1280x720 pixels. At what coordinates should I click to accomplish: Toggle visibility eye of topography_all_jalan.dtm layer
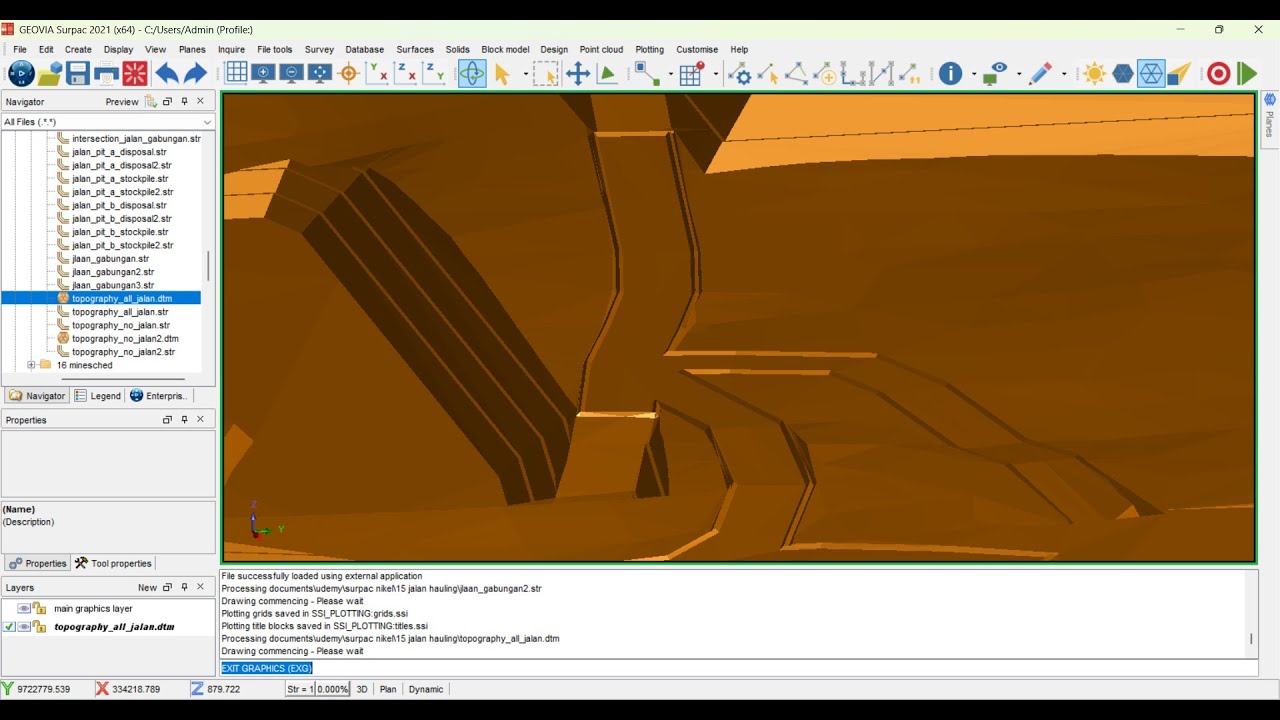(x=24, y=627)
